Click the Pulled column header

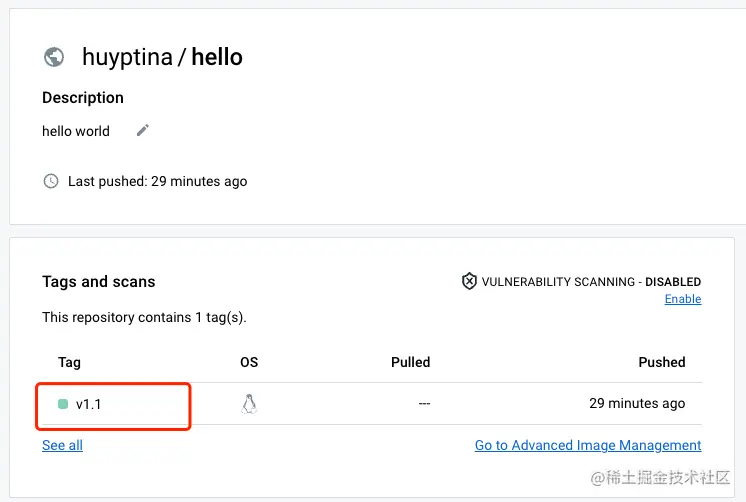[410, 362]
